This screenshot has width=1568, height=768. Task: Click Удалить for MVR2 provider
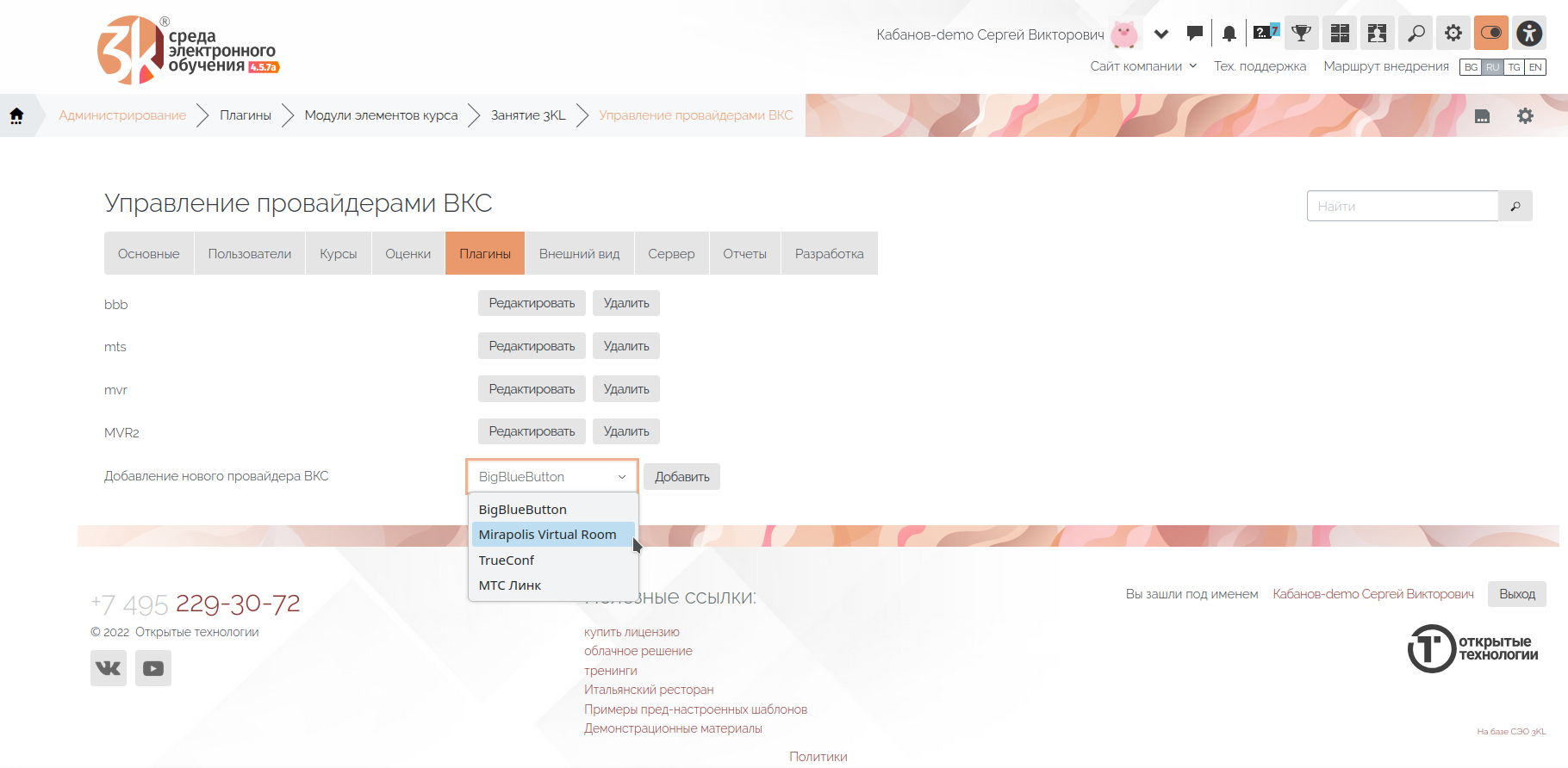coord(626,431)
